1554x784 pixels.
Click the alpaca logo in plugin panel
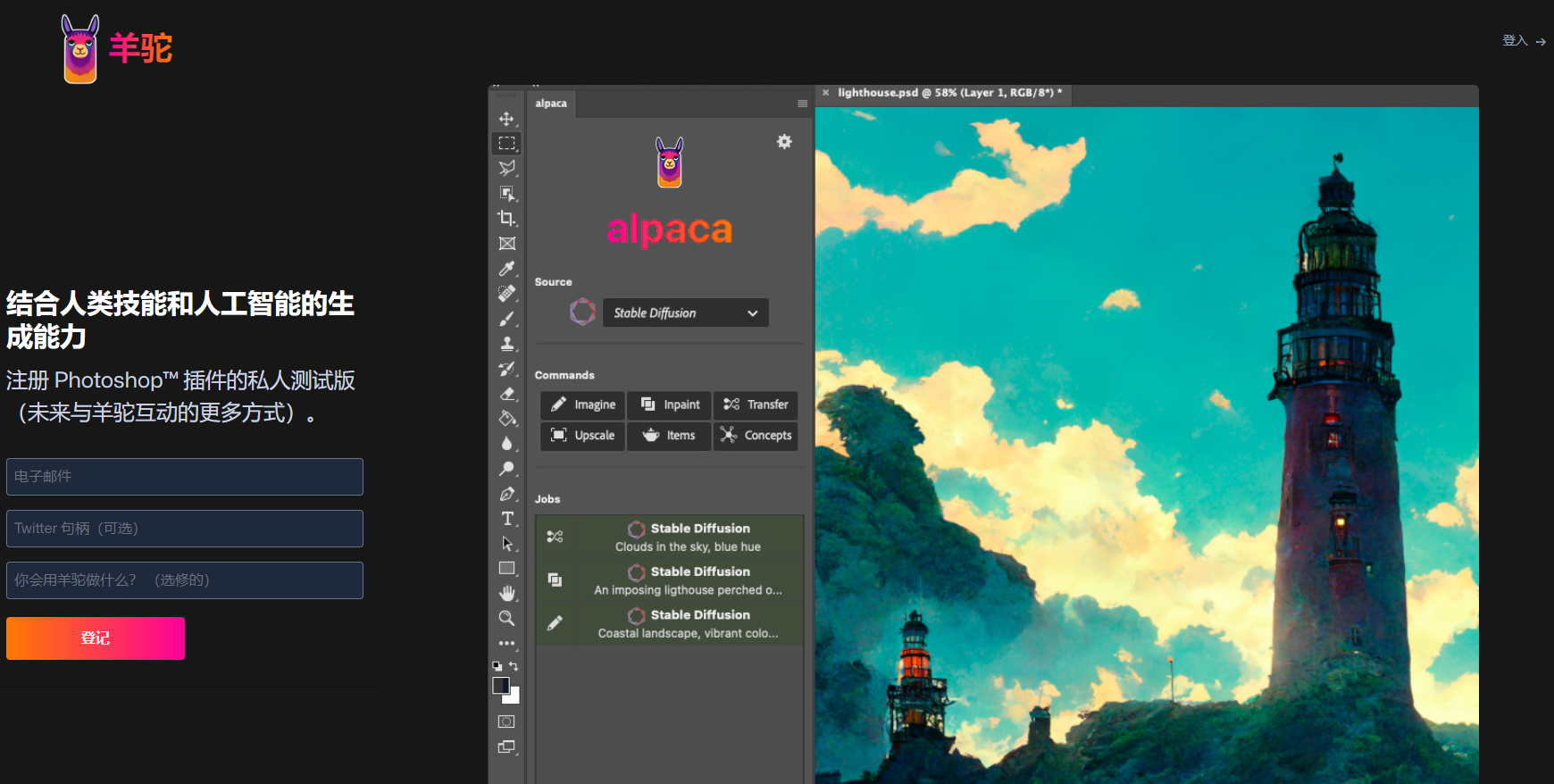point(669,163)
